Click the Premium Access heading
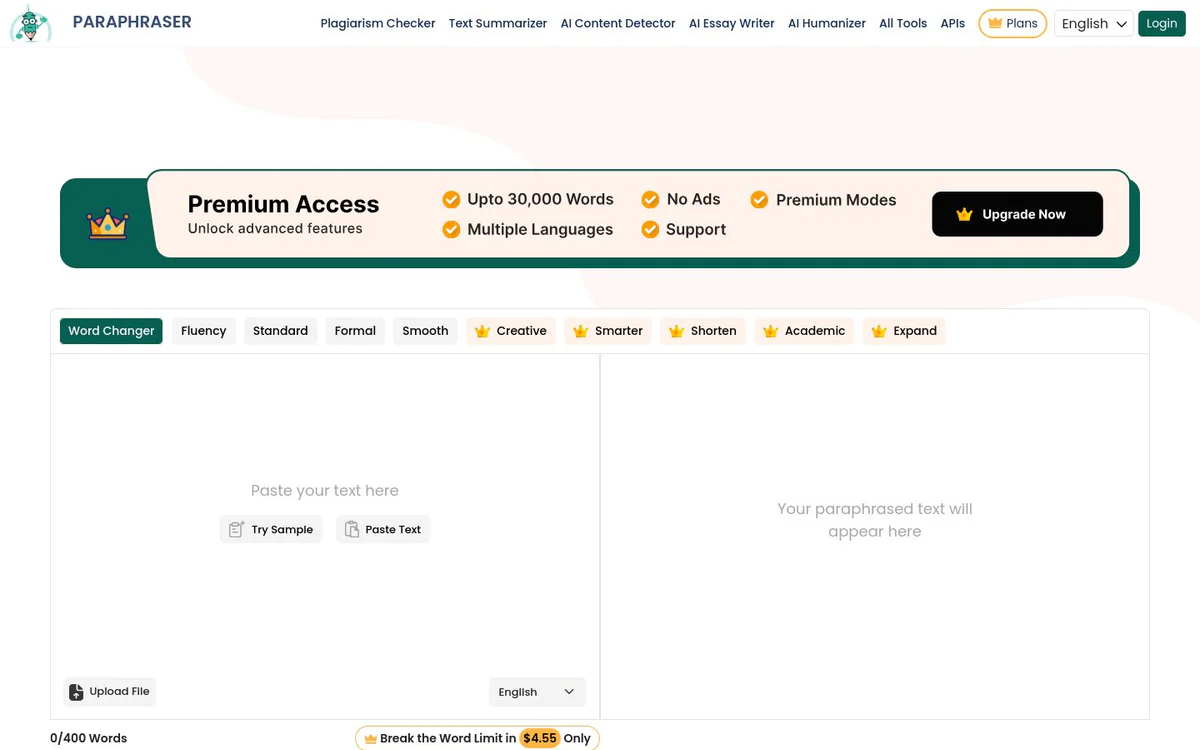Viewport: 1200px width, 750px height. [x=283, y=204]
